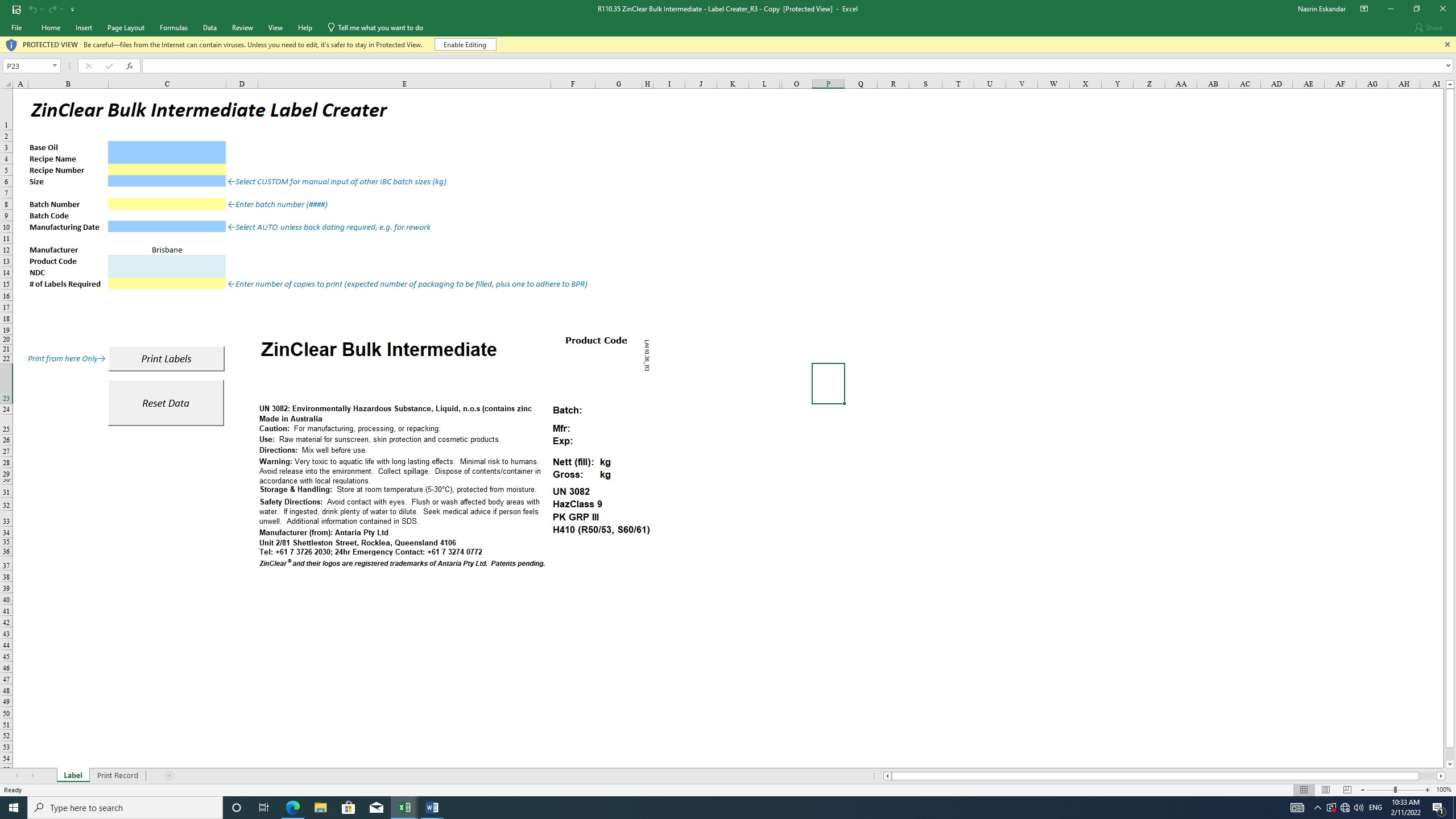The width and height of the screenshot is (1456, 819).
Task: Click the Ribbon Display Options icon
Action: pyautogui.click(x=1364, y=9)
